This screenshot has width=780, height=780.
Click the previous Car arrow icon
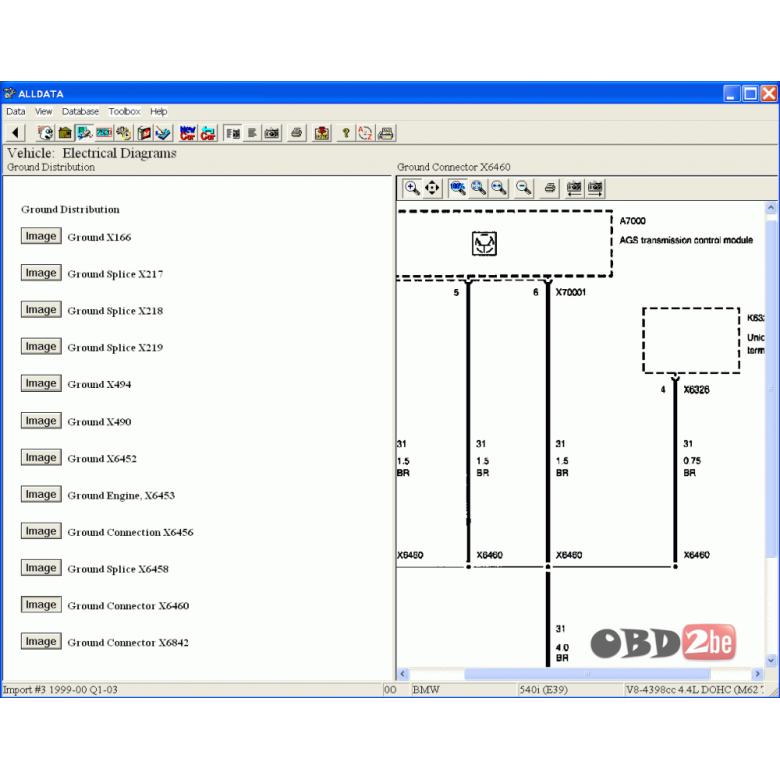click(207, 133)
